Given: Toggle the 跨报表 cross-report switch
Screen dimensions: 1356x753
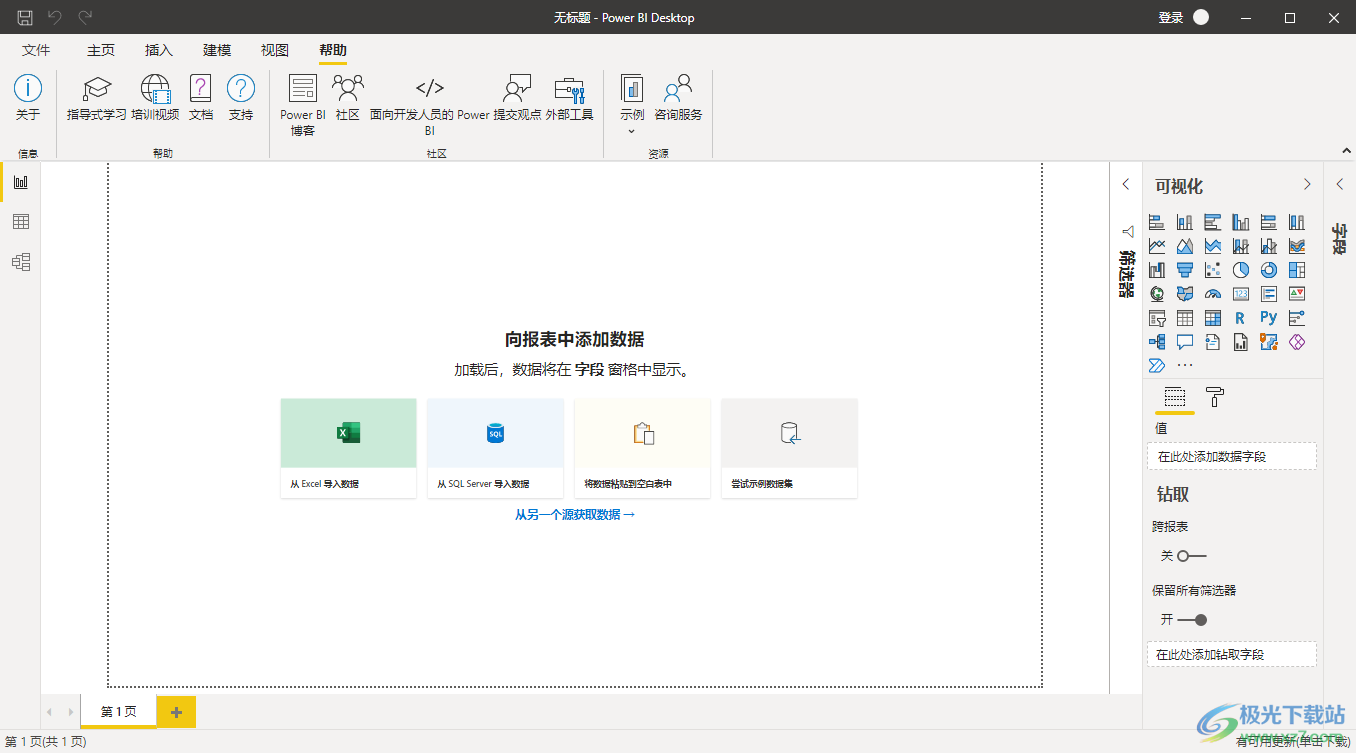Looking at the screenshot, I should tap(1192, 556).
